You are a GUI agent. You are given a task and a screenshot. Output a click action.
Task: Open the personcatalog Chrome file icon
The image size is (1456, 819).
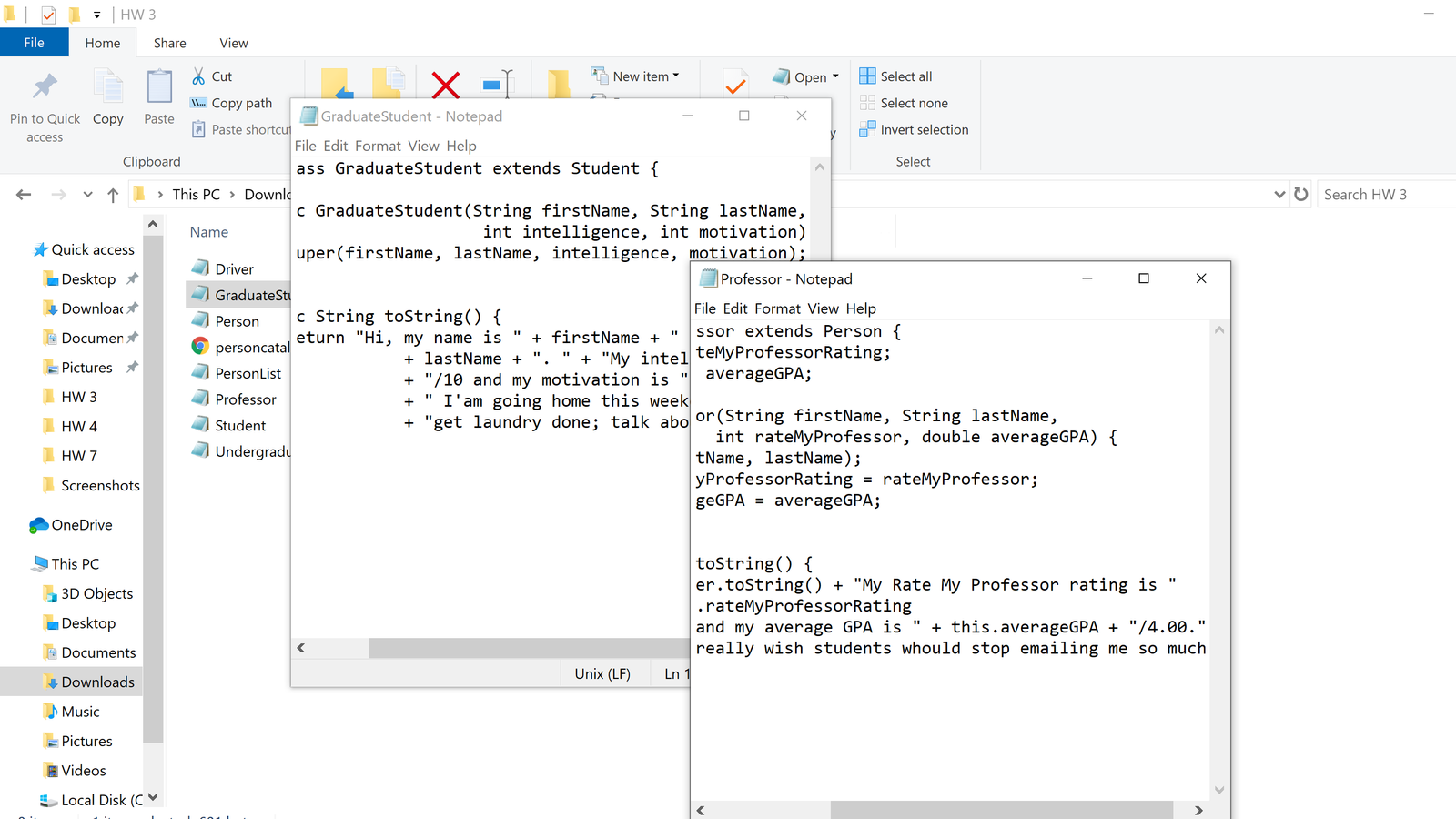coord(200,347)
